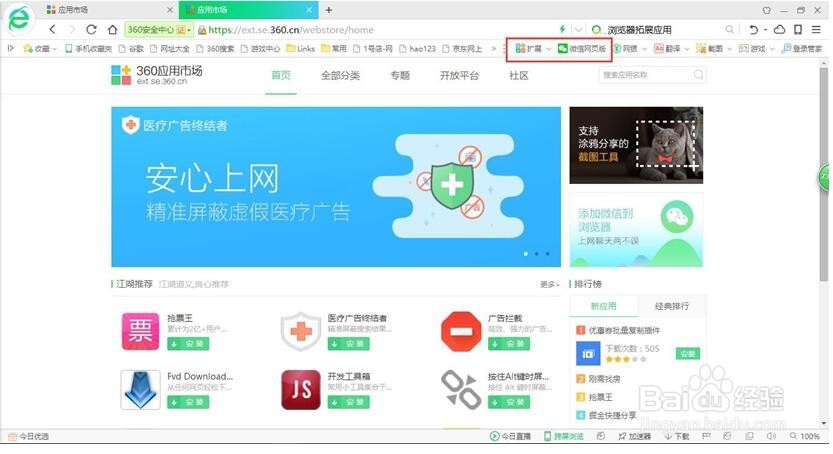Open the skin shirt icon in title bar
The image size is (833, 454).
[x=767, y=10]
